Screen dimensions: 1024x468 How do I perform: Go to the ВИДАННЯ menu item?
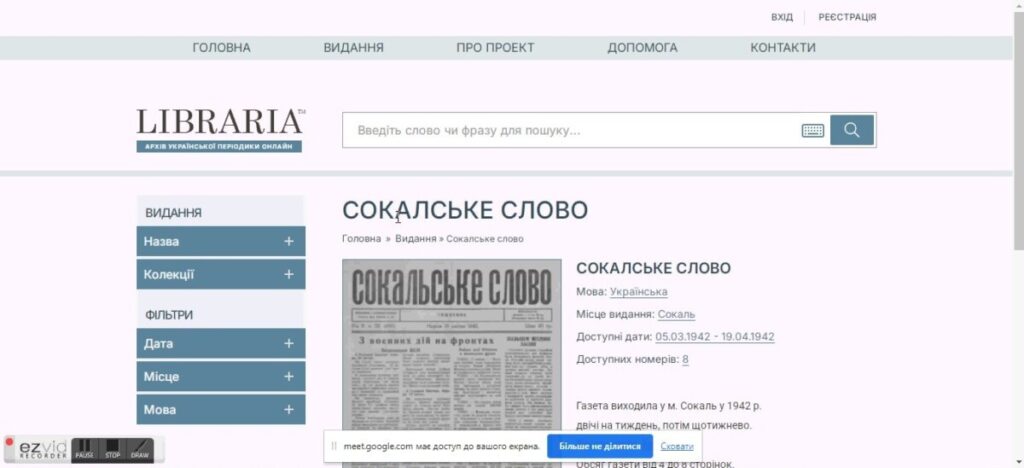(353, 48)
